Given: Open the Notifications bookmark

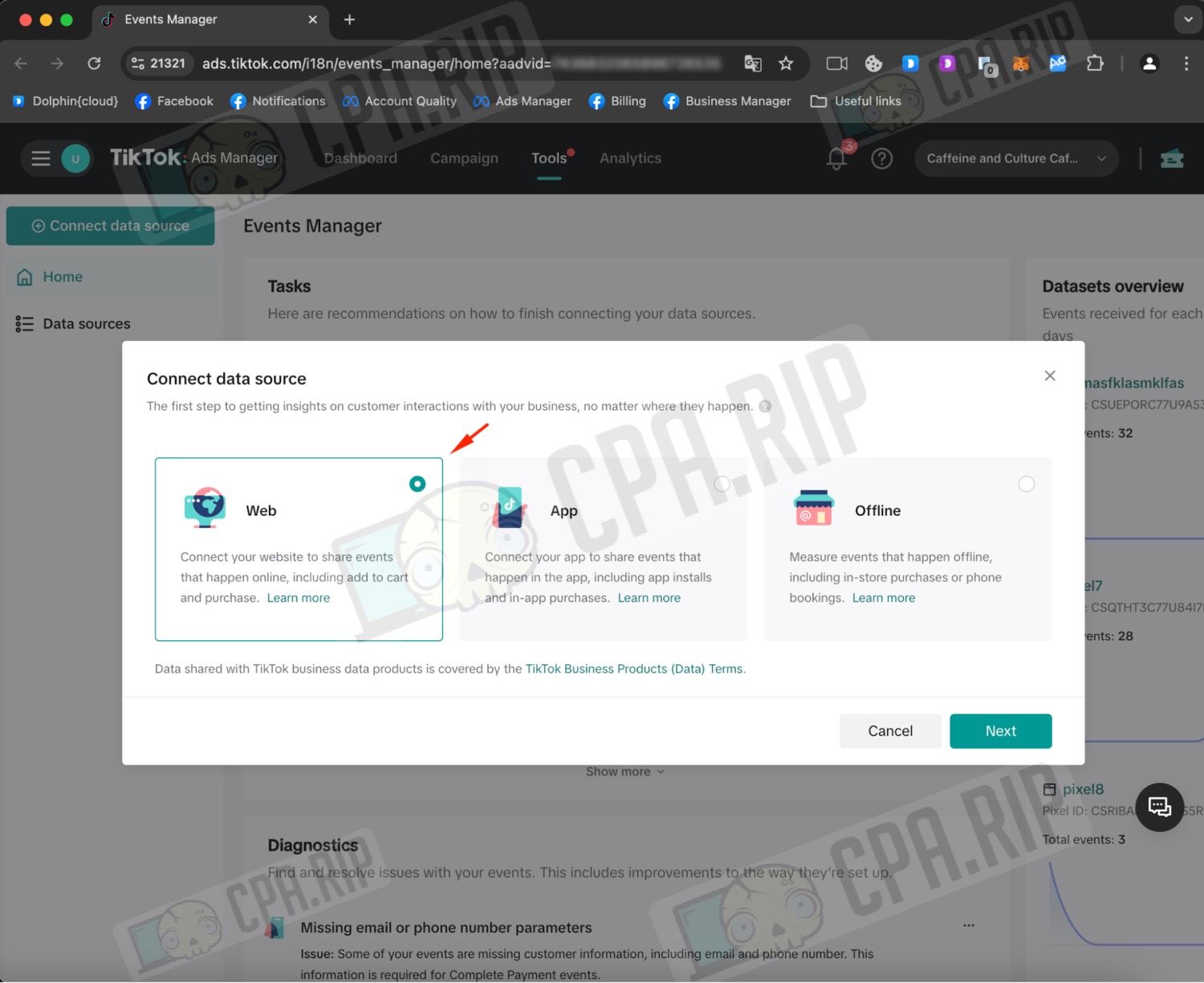Looking at the screenshot, I should click(x=278, y=101).
